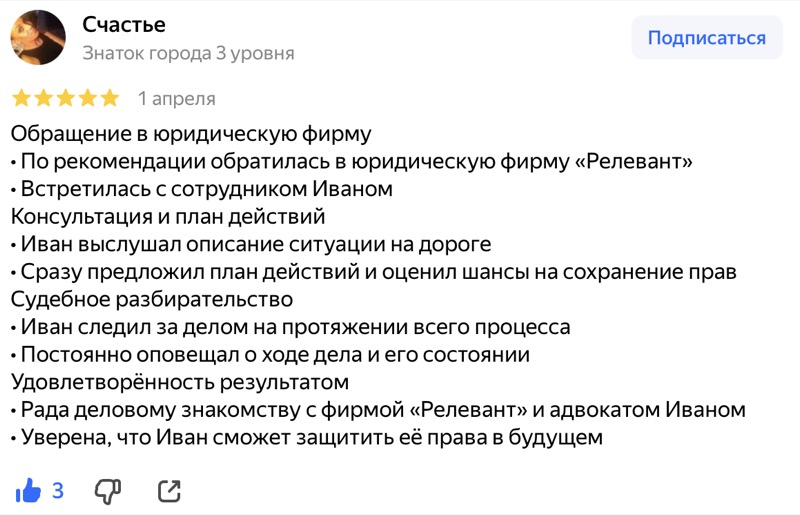Click the heading Удовлетворённость результатом
Viewport: 800px width, 515px height.
click(180, 382)
